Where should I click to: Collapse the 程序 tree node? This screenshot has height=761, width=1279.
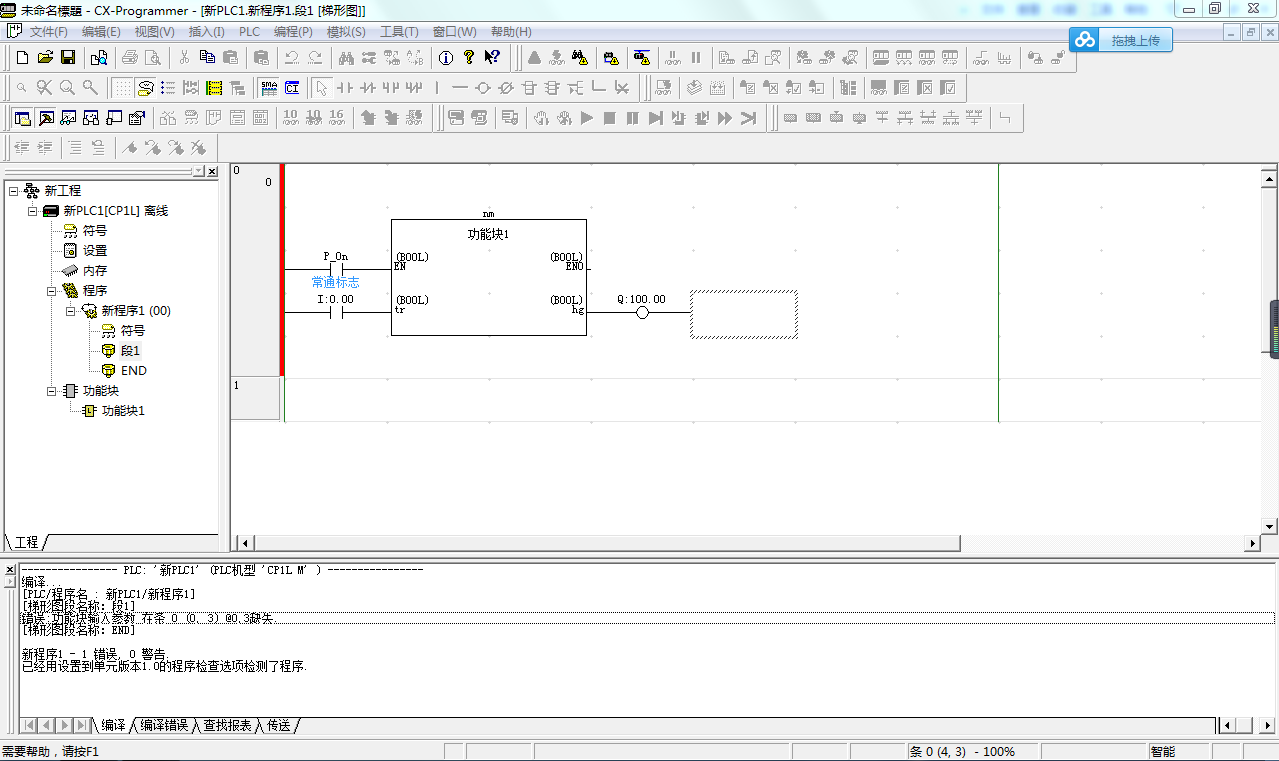[x=51, y=291]
